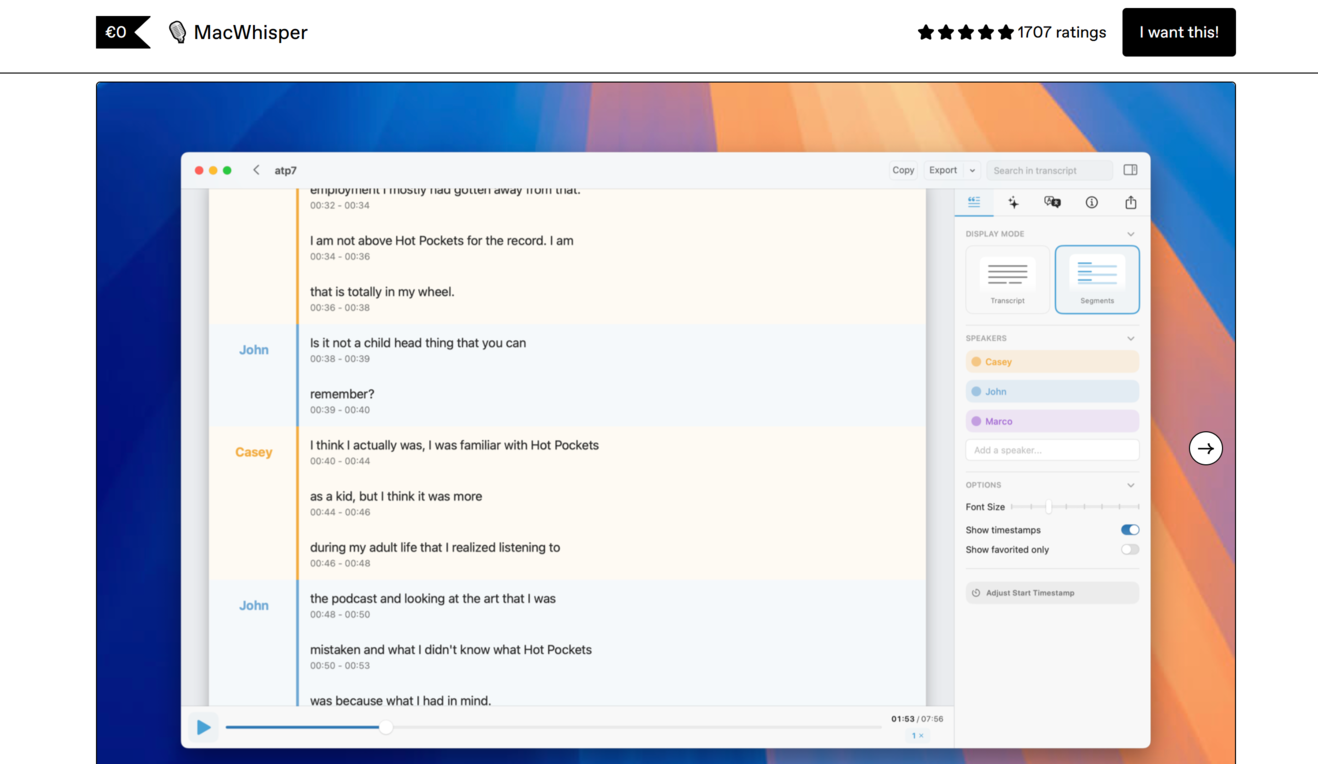The image size is (1318, 764).
Task: Select the Casey speaker row
Action: [x=1052, y=362]
